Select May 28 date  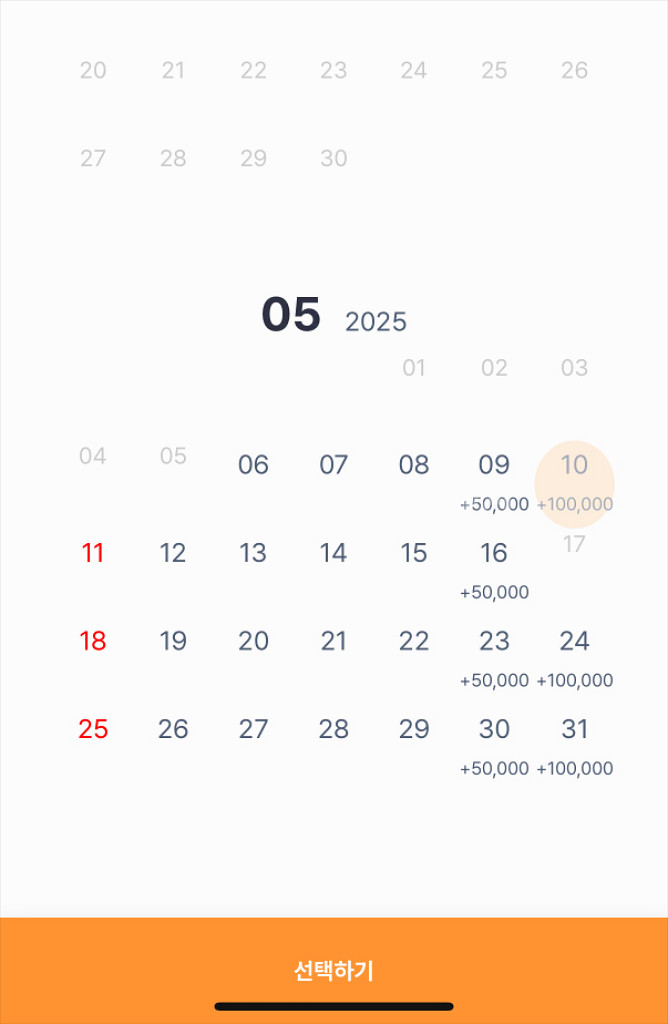coord(334,729)
